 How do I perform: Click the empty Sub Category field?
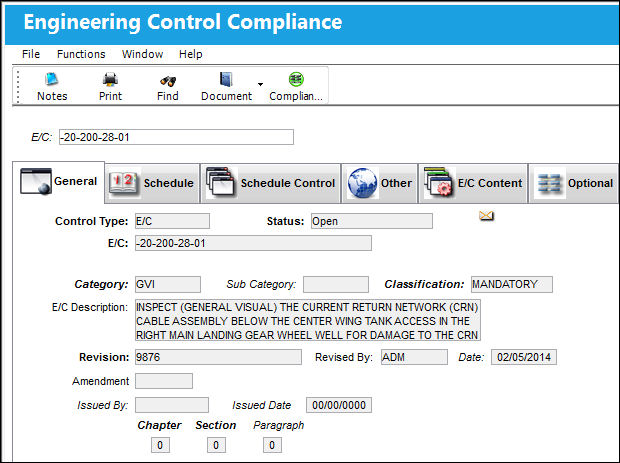[336, 284]
